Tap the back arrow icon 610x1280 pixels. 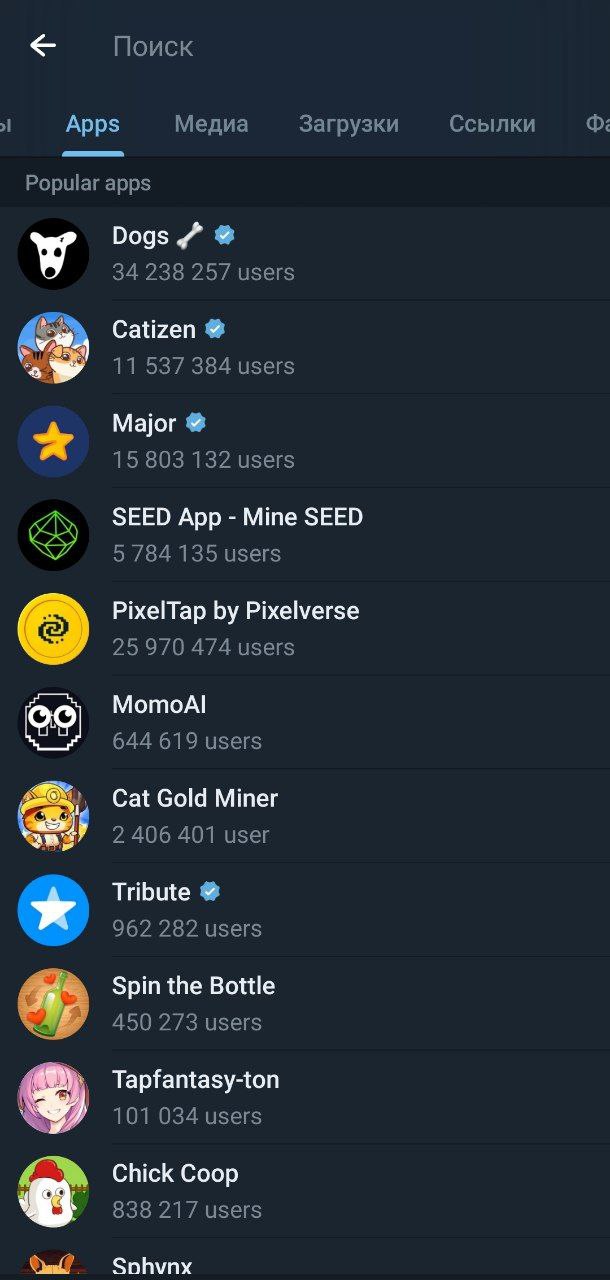42,45
